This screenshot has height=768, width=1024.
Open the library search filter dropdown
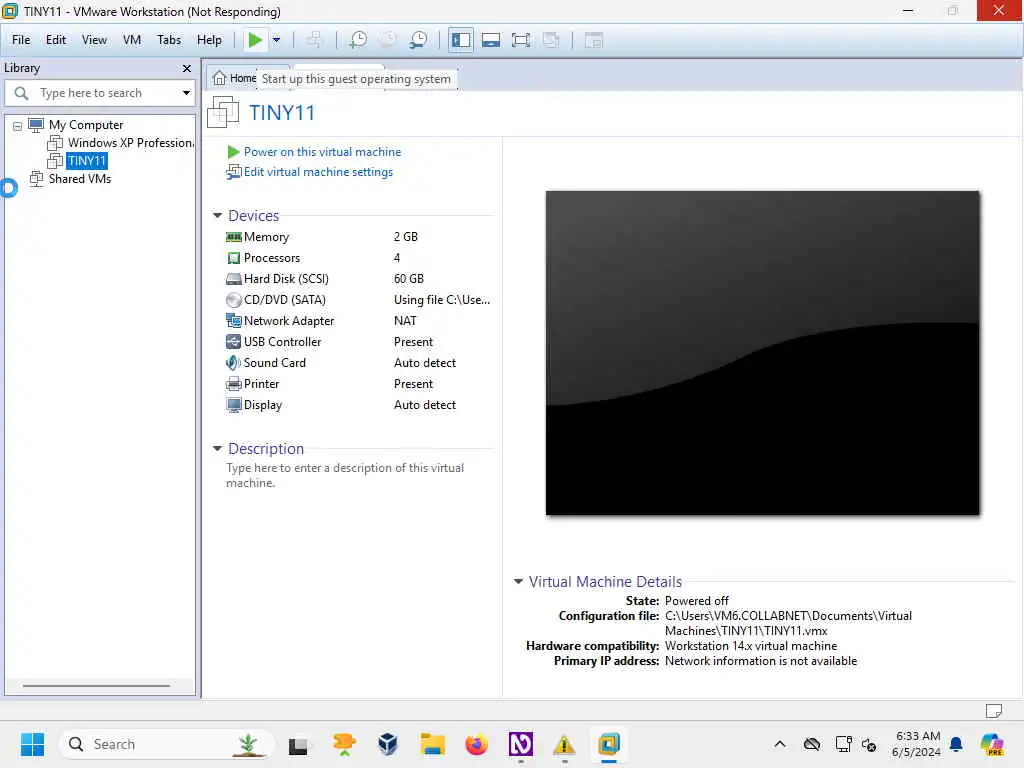tap(186, 93)
